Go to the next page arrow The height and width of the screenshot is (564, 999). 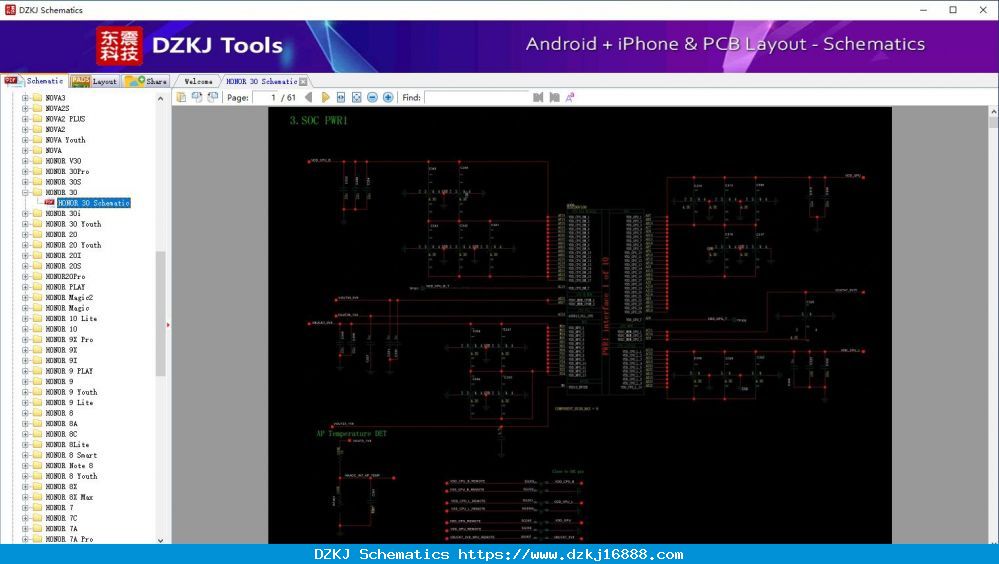point(325,97)
